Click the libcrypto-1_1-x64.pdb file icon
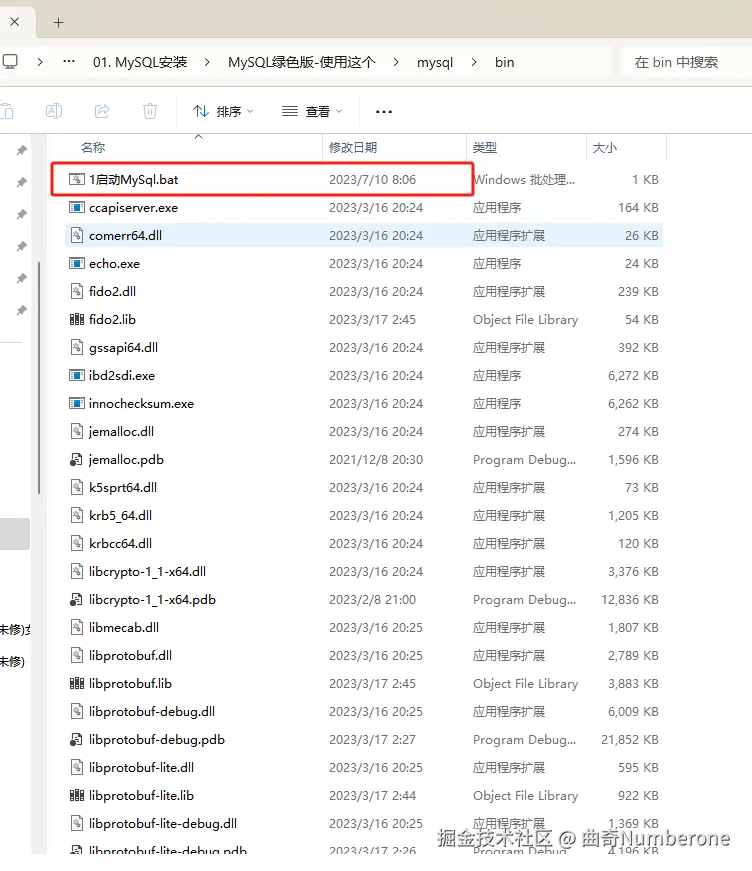 tap(76, 599)
